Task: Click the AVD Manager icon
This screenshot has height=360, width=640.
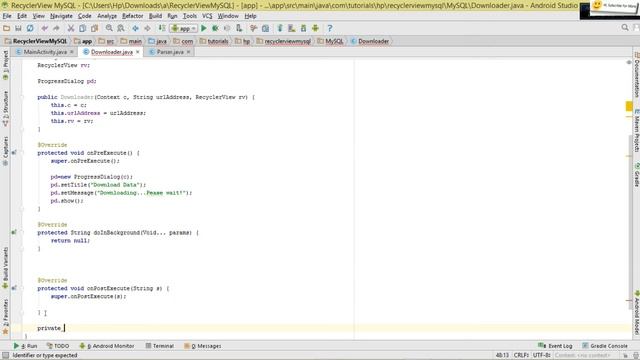Action: coord(291,28)
